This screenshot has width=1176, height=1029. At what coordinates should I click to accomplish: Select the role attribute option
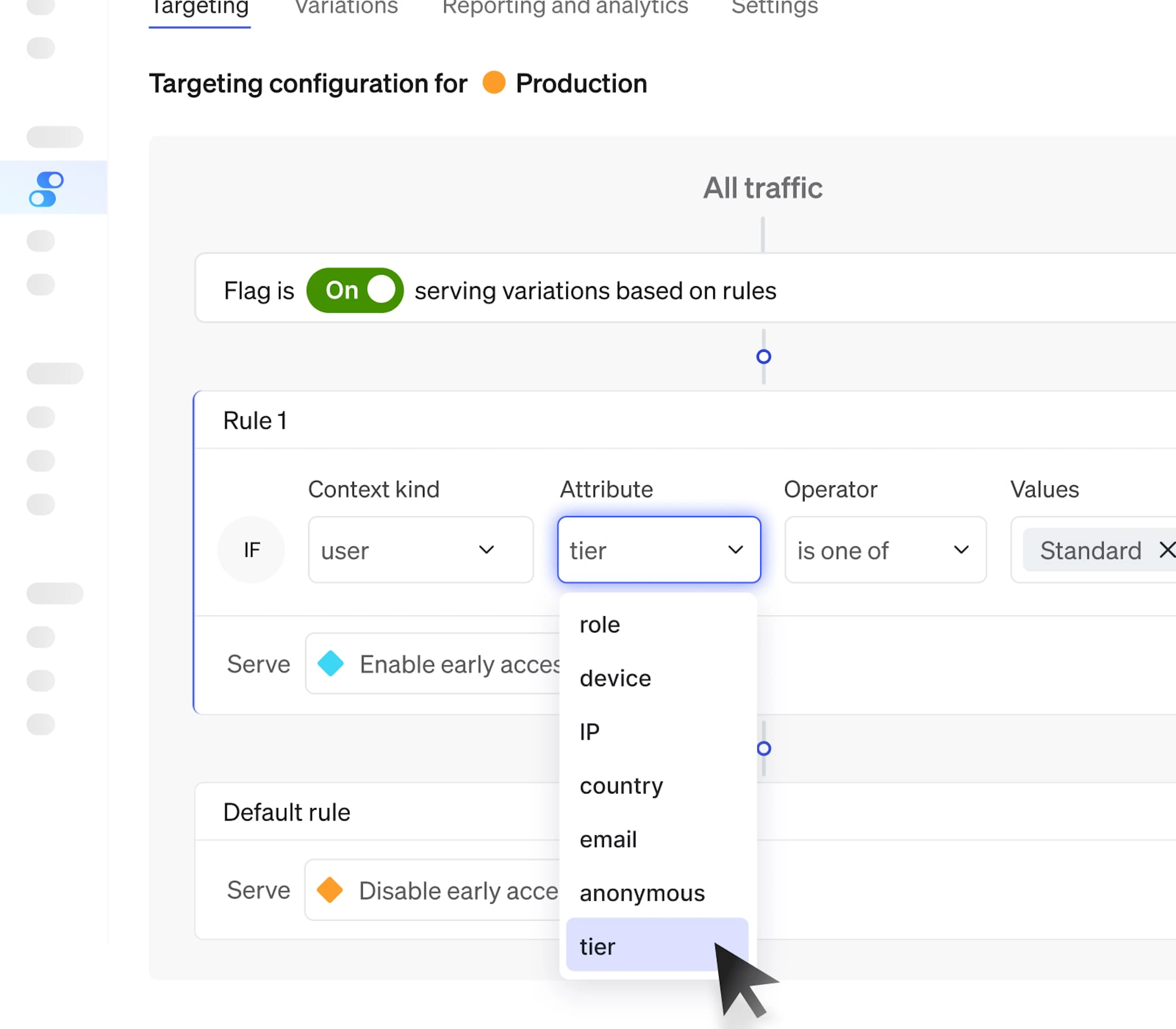point(600,625)
